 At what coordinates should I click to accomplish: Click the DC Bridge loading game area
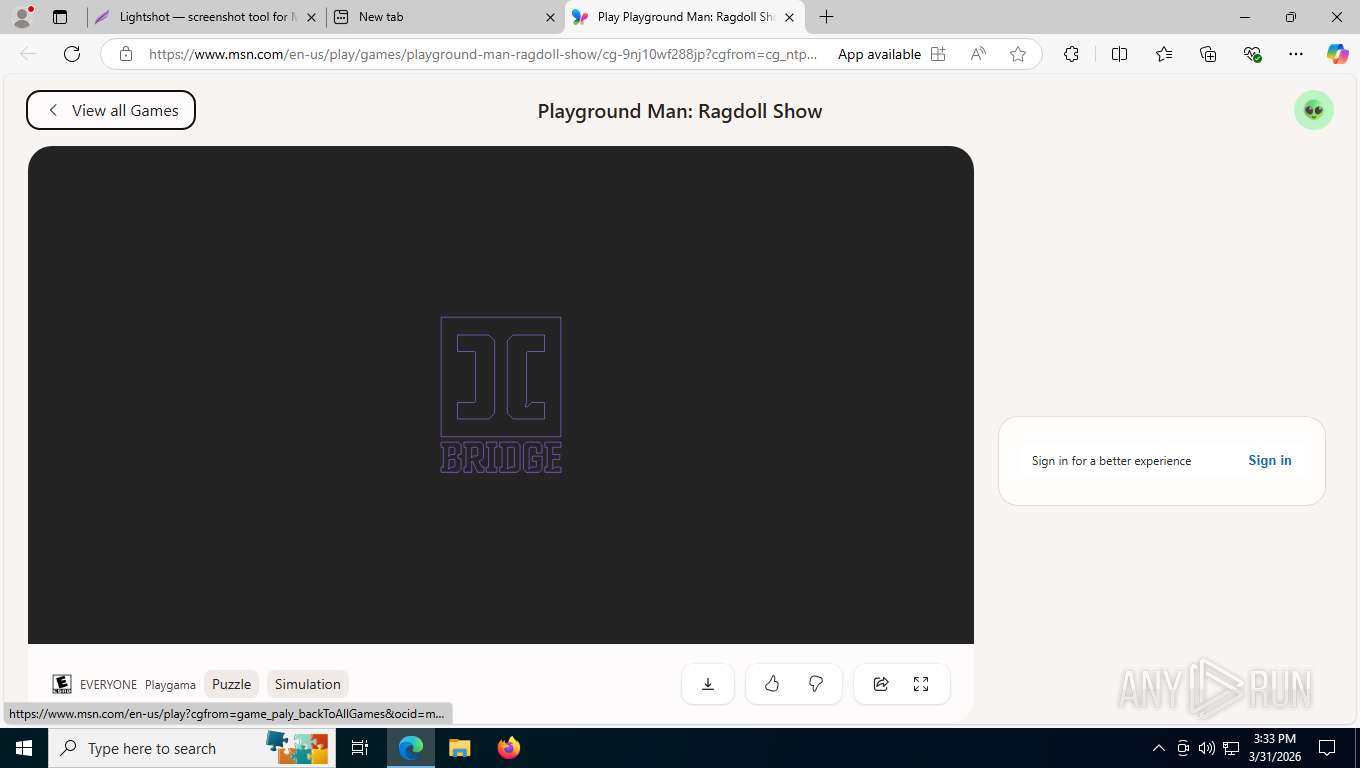pos(501,395)
